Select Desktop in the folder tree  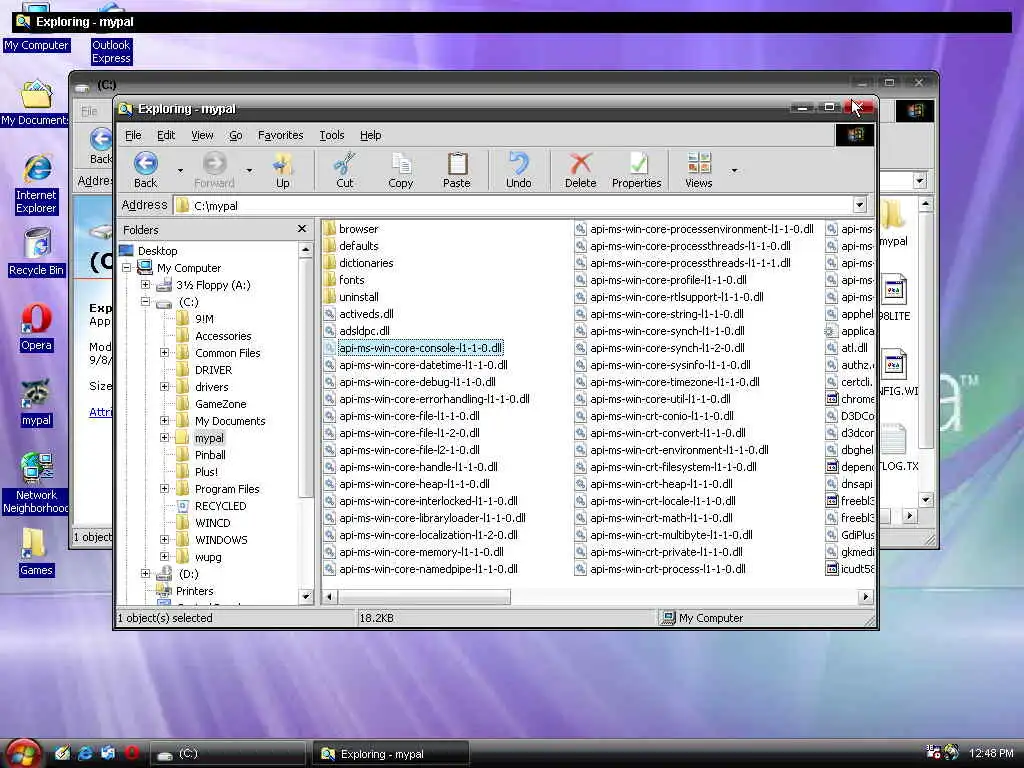click(157, 251)
